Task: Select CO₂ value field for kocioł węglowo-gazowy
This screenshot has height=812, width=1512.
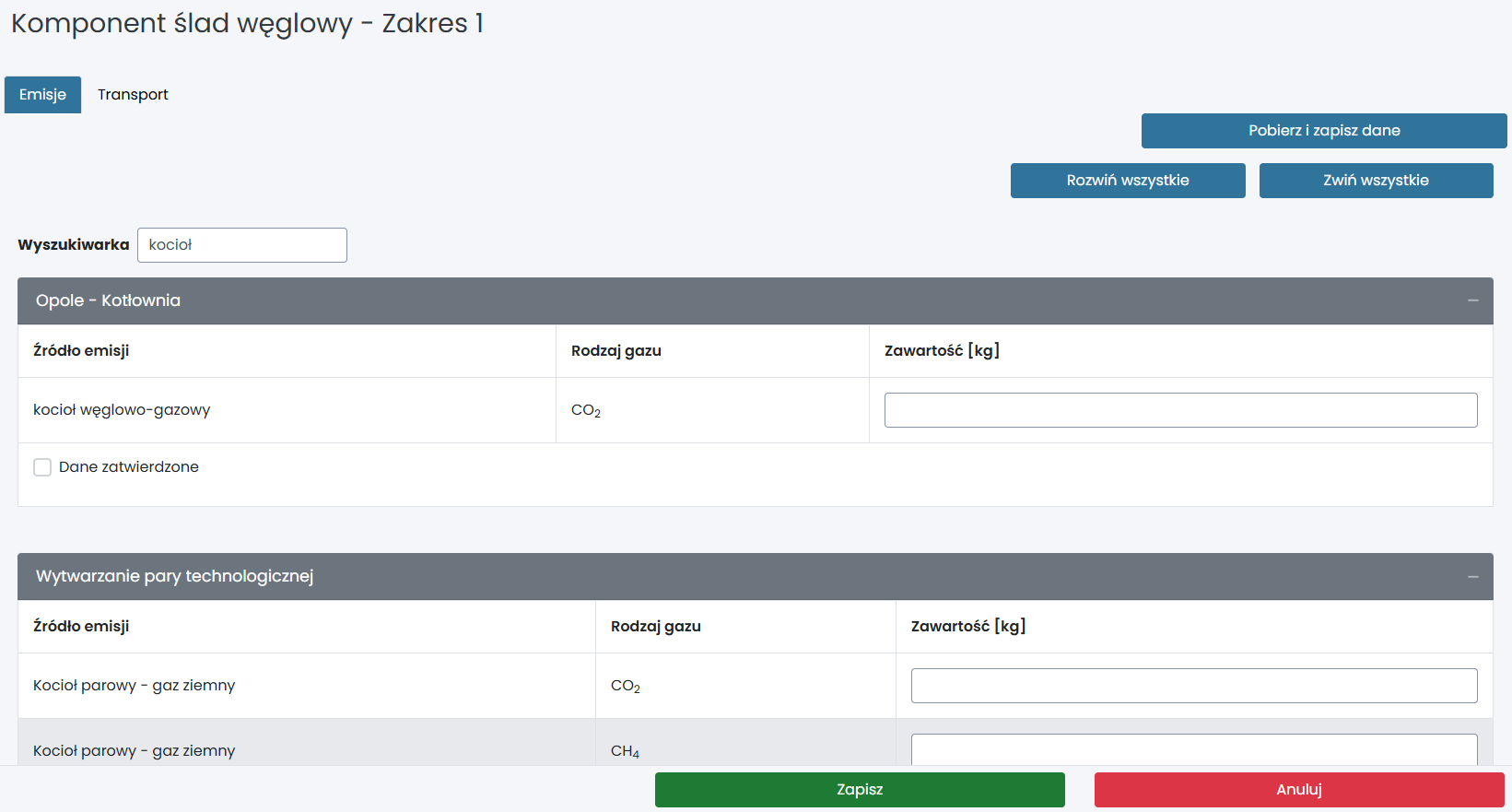Action: click(x=1179, y=410)
